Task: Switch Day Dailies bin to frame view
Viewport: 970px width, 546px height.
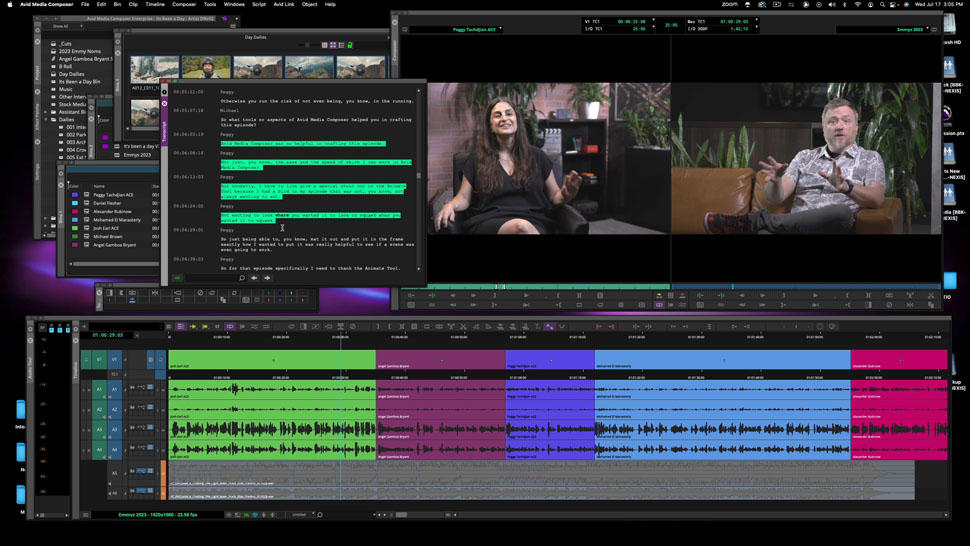Action: click(x=333, y=45)
